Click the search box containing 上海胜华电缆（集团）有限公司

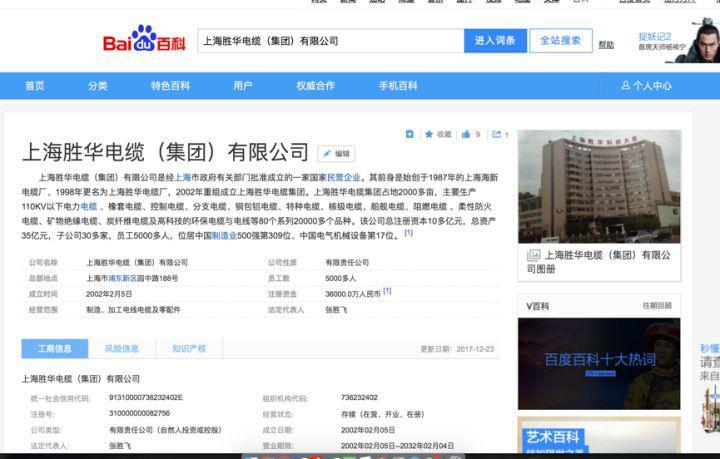(331, 41)
